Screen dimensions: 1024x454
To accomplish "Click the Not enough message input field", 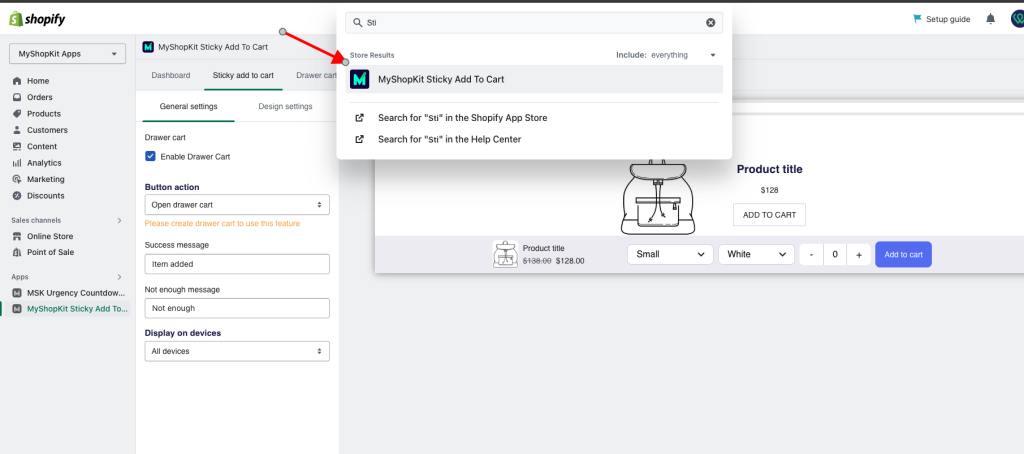I will coord(237,308).
